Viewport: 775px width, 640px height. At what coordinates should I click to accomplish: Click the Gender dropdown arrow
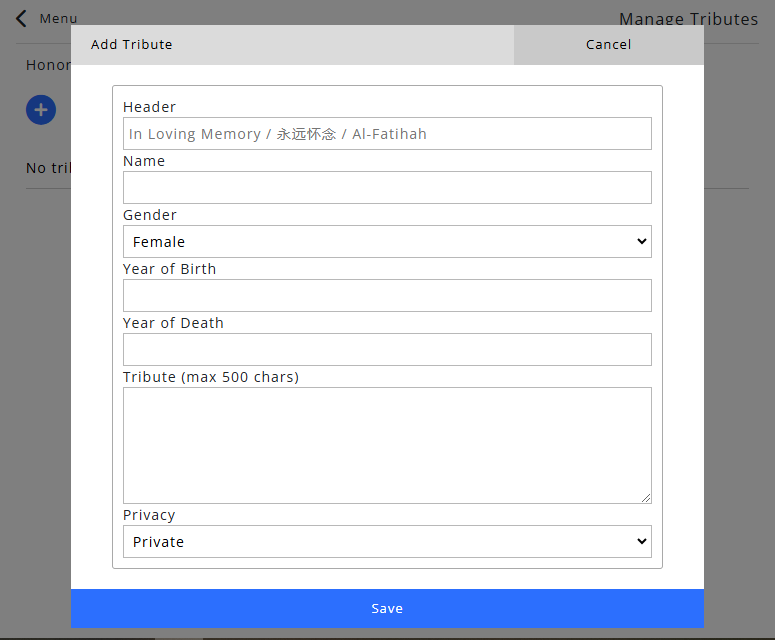641,241
